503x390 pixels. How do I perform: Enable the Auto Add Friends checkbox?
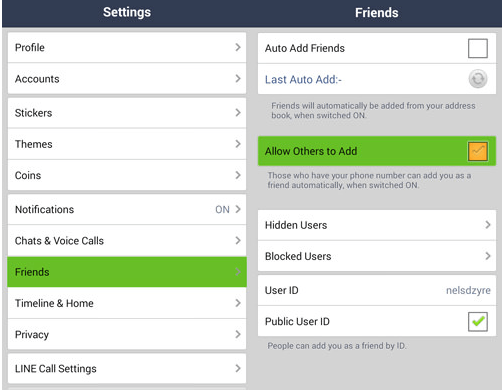pyautogui.click(x=478, y=48)
